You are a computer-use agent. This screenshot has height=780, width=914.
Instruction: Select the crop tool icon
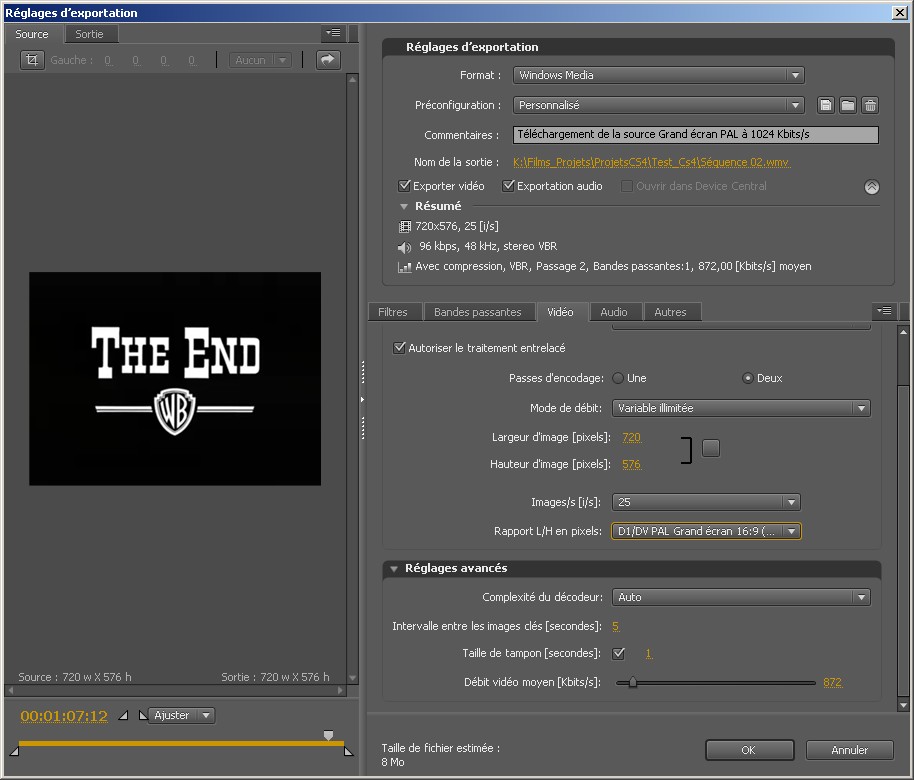pyautogui.click(x=32, y=59)
